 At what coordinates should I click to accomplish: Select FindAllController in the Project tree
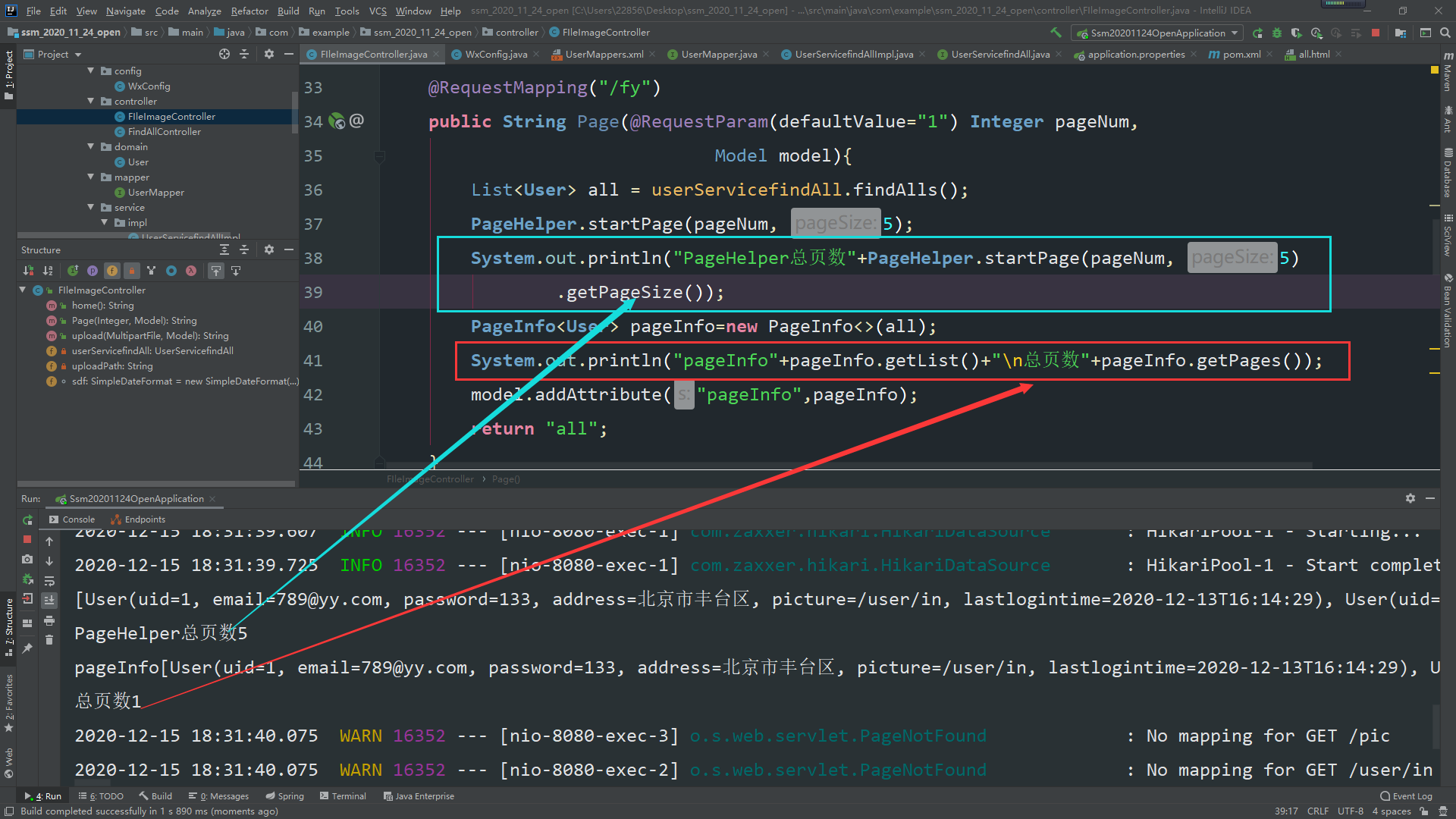(x=163, y=131)
